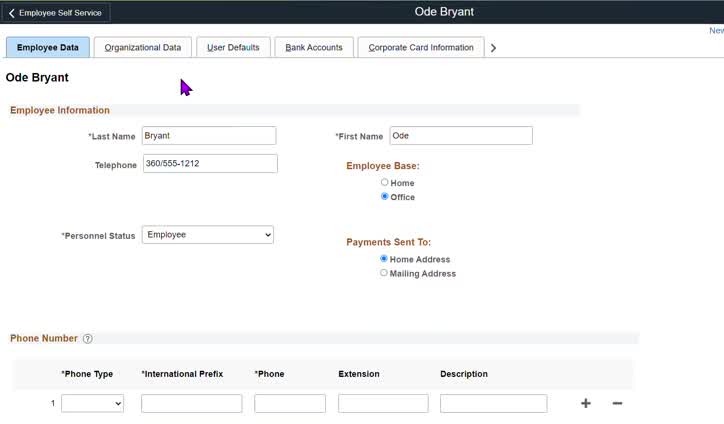Click the Last Name input field
This screenshot has width=724, height=424.
pyautogui.click(x=209, y=136)
